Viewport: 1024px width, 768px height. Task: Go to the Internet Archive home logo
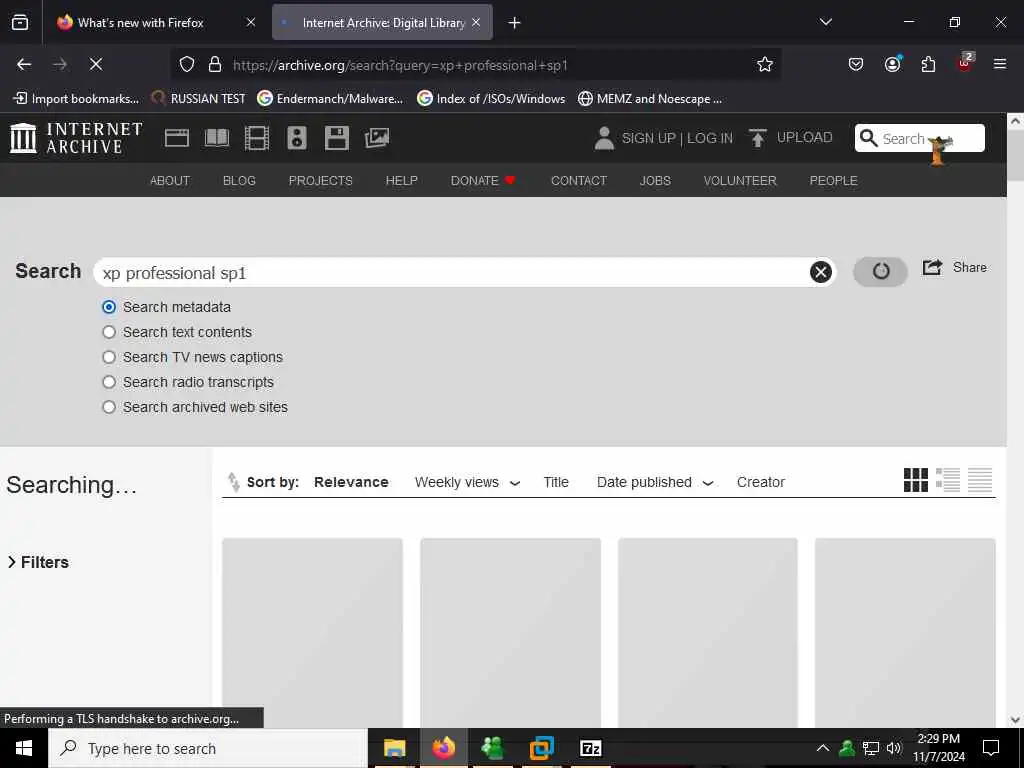point(76,138)
